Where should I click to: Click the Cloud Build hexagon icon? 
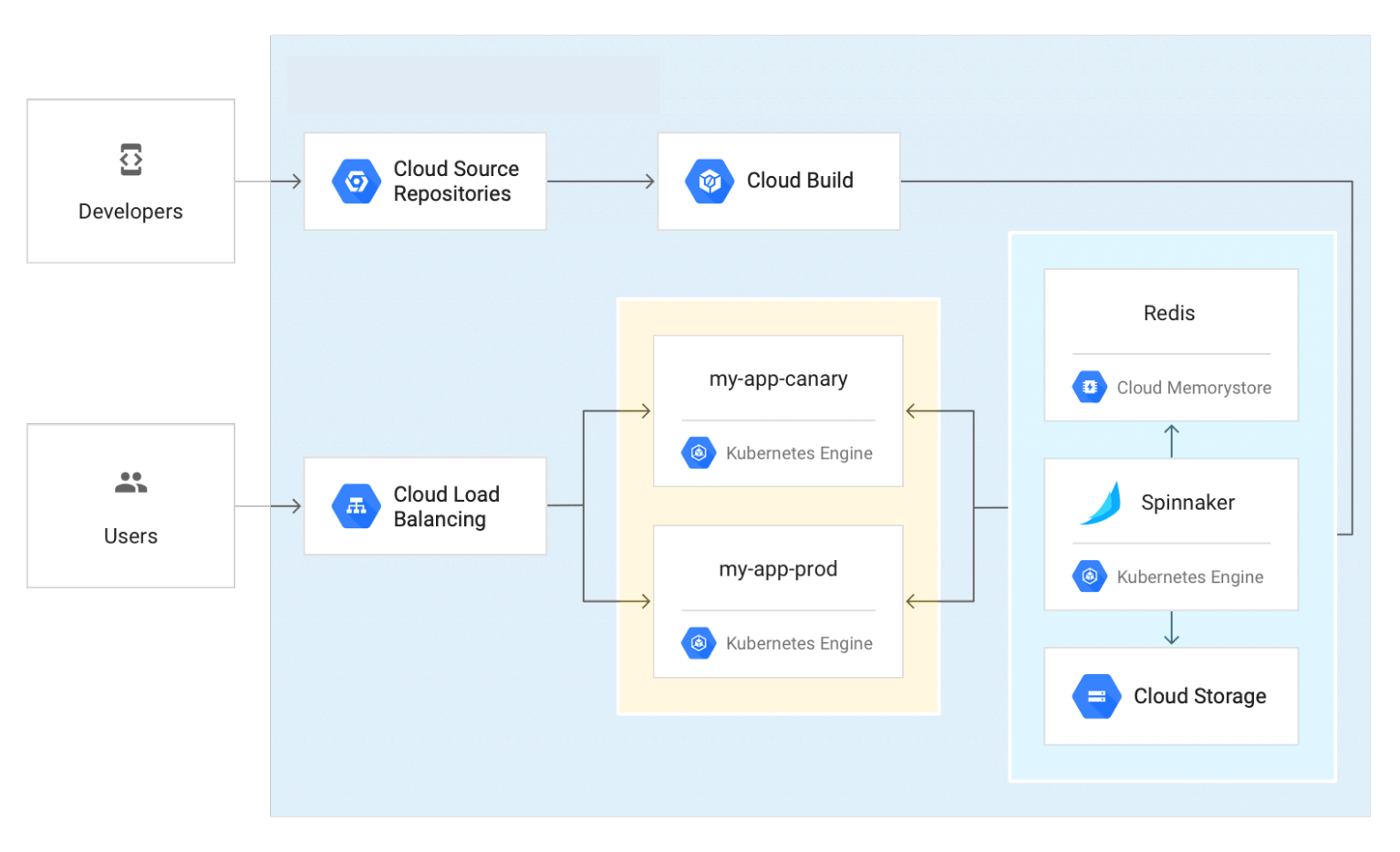coord(710,182)
